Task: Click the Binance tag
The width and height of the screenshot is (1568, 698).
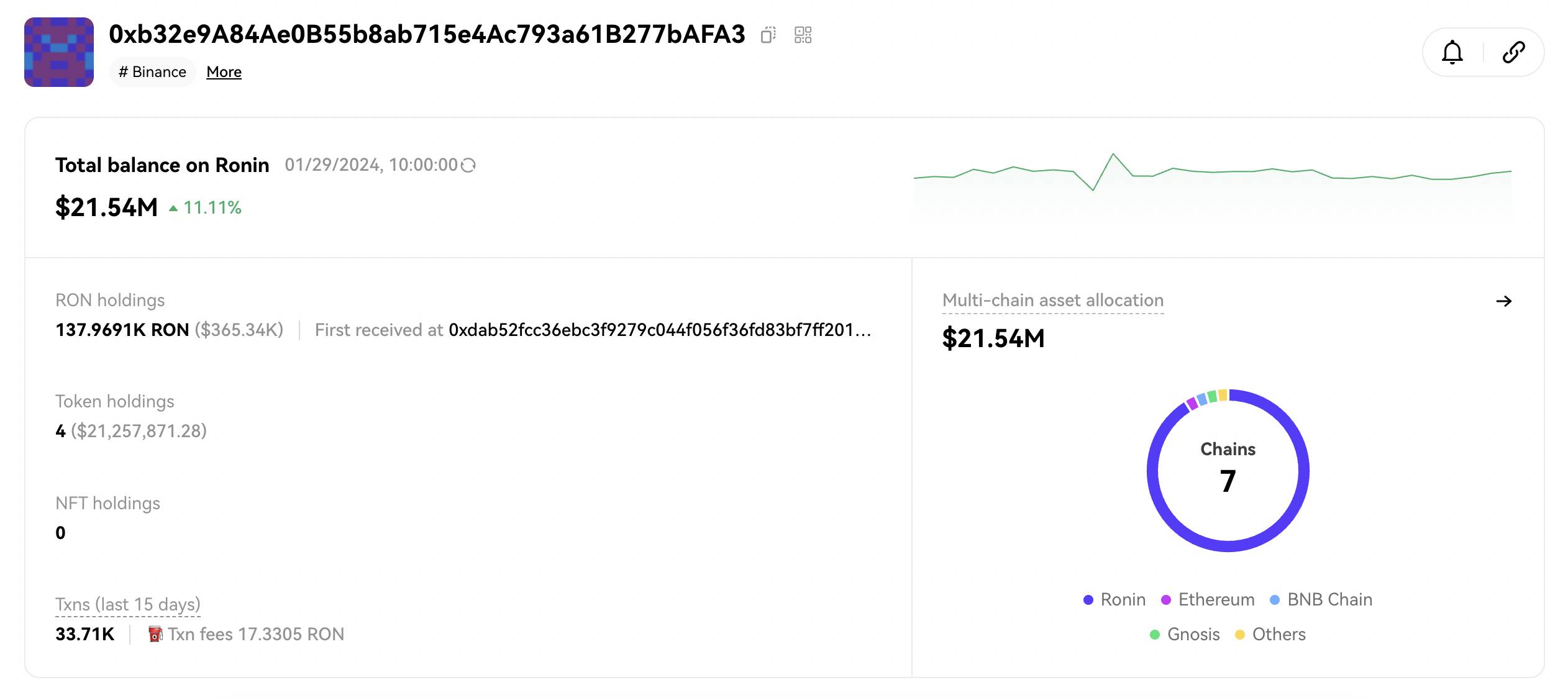Action: click(152, 72)
